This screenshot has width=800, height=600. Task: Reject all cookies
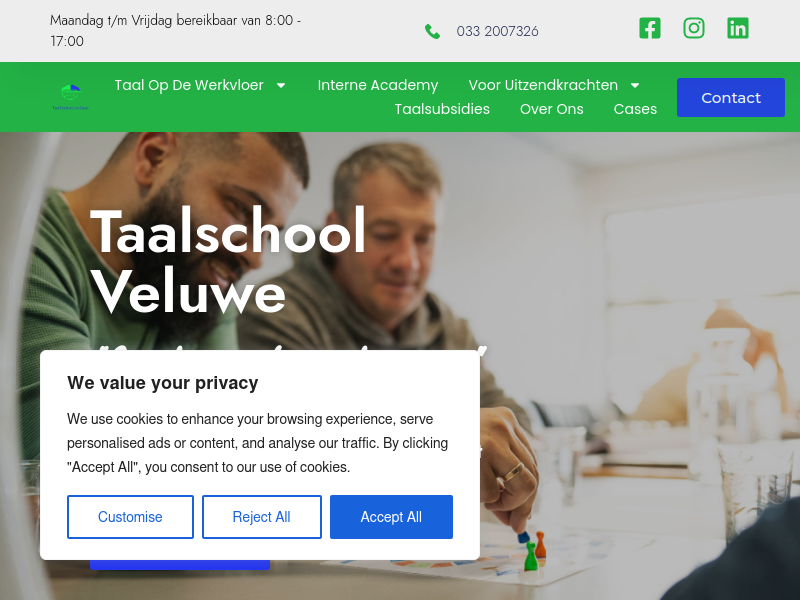click(262, 517)
